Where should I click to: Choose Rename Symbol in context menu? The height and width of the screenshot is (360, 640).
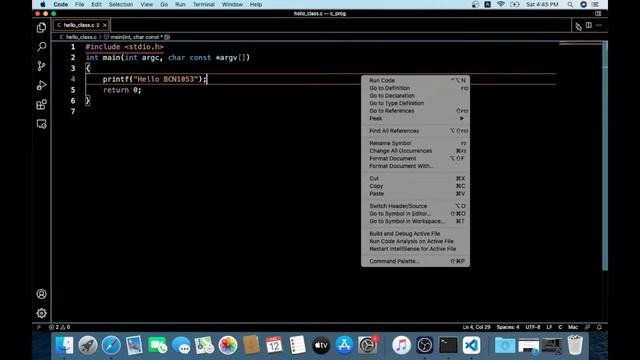416,143
